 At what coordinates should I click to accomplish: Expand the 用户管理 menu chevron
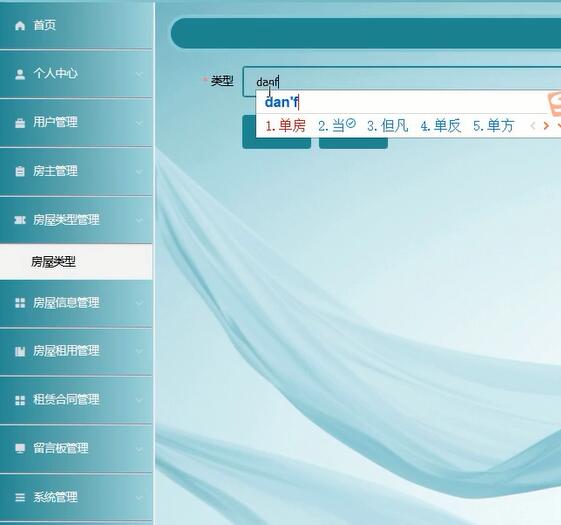point(139,123)
